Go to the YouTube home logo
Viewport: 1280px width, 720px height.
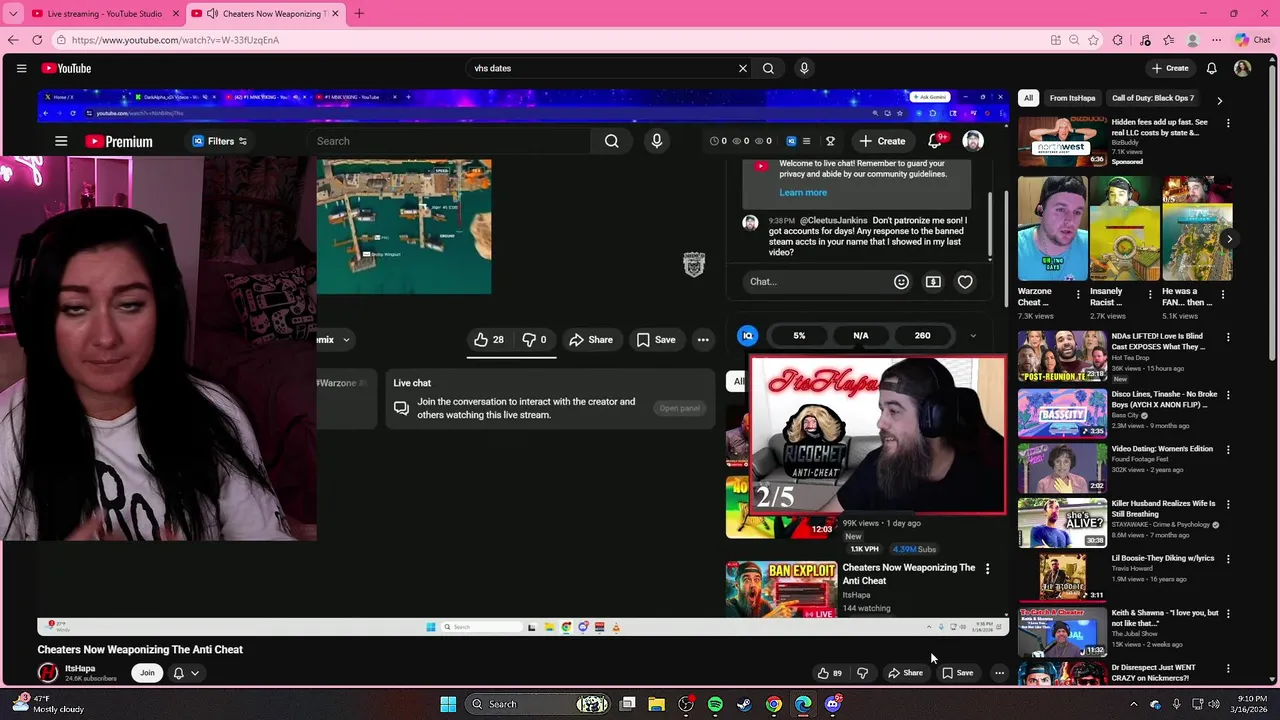66,68
